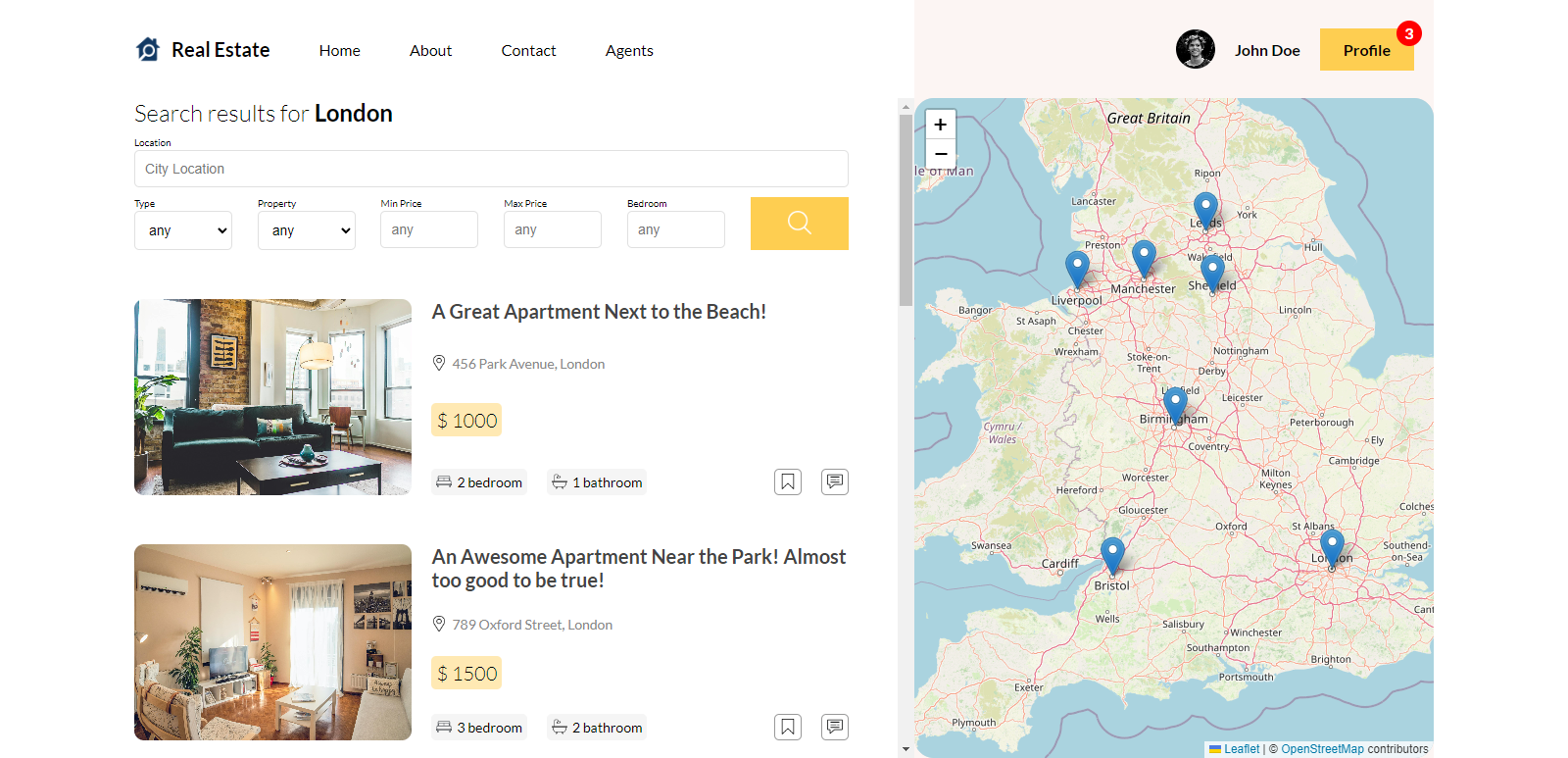Zoom out on the map
This screenshot has height=758, width=1568.
pyautogui.click(x=941, y=154)
